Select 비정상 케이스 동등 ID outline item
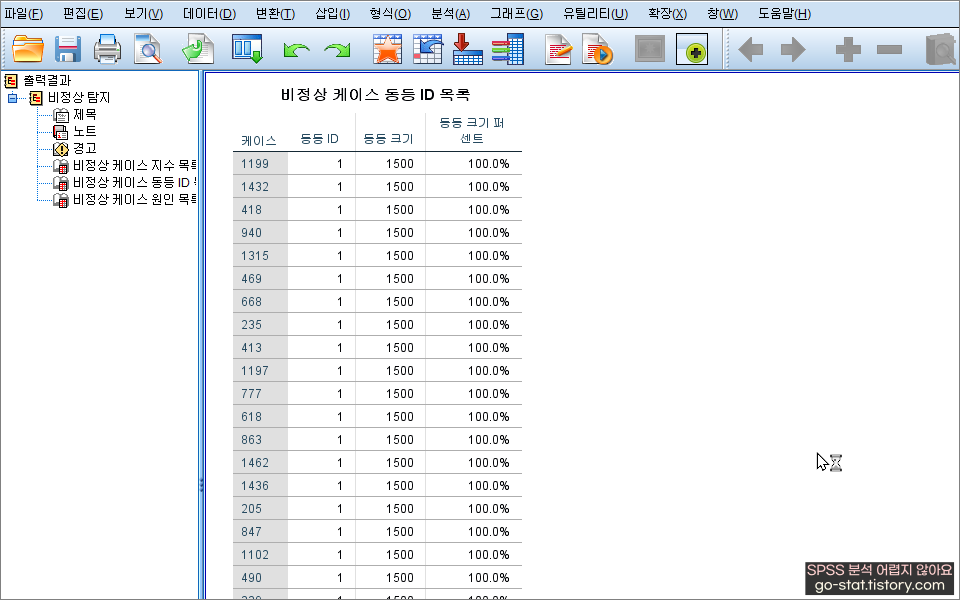Screen dimensions: 960x600 (x=135, y=182)
